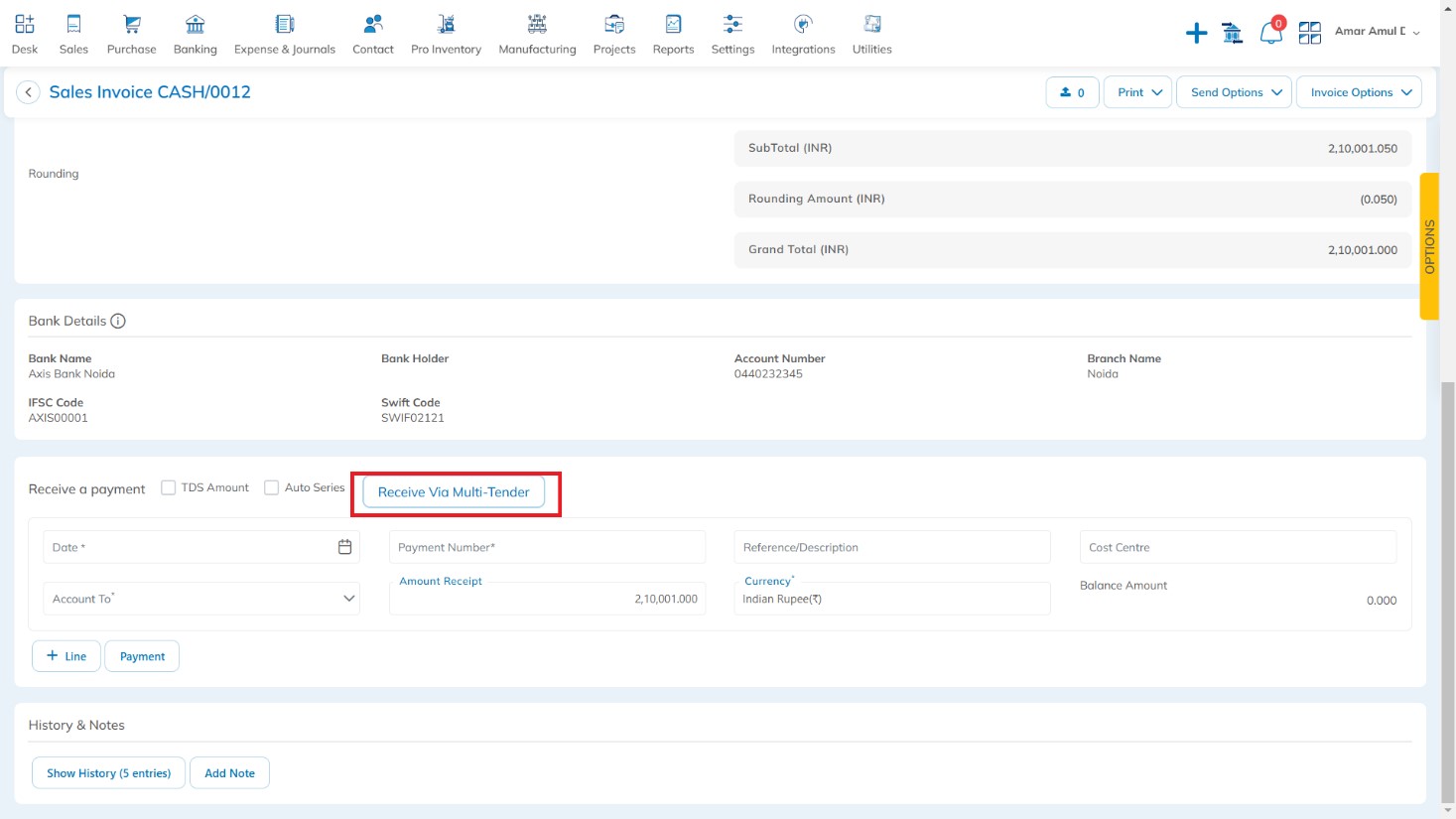Click the Amount Receipt field

pos(547,599)
